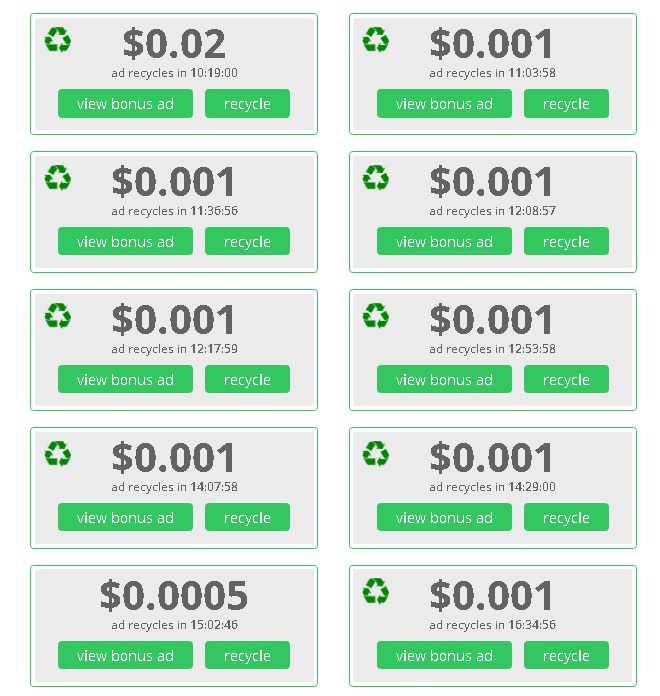Viewport: 660px width, 696px height.
Task: Click recycle icon on card recycling in 11:36:56
Action: coord(58,178)
